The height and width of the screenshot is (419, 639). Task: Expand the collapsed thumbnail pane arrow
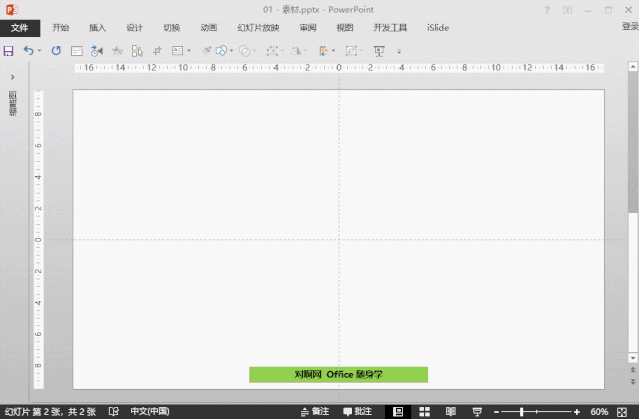click(12, 77)
